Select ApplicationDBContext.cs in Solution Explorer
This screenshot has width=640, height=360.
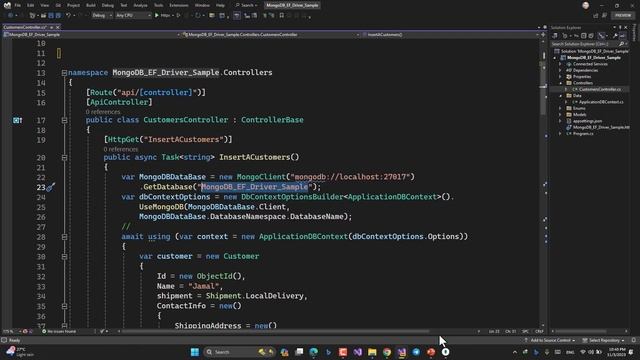600,102
